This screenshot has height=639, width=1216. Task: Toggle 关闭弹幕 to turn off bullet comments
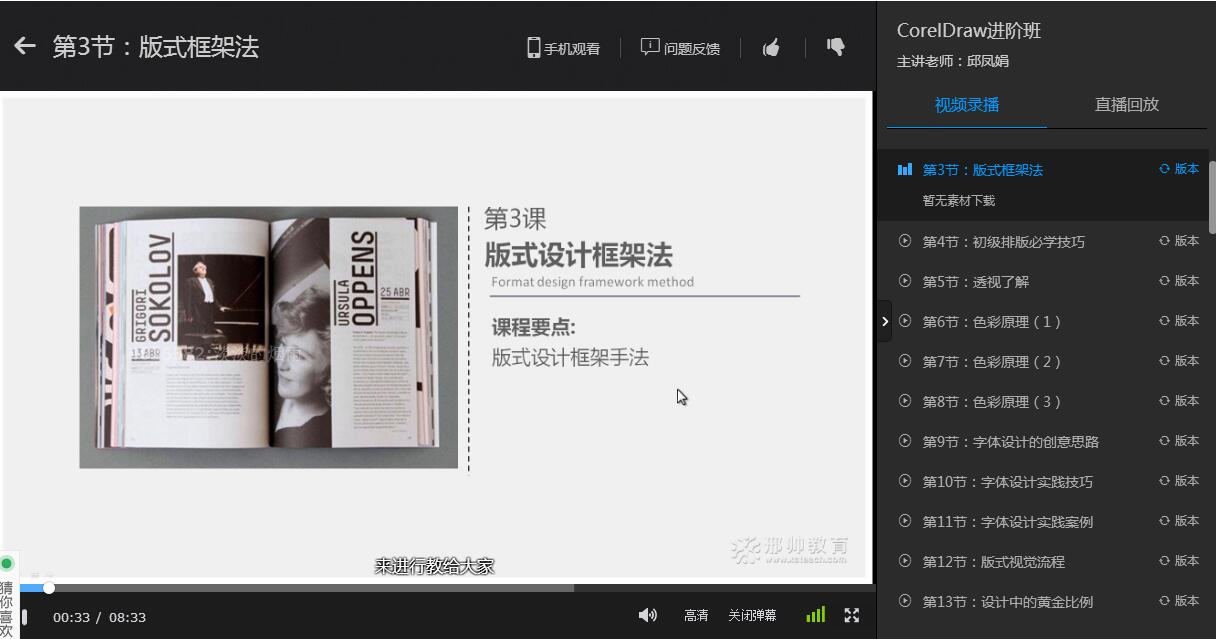coord(752,616)
